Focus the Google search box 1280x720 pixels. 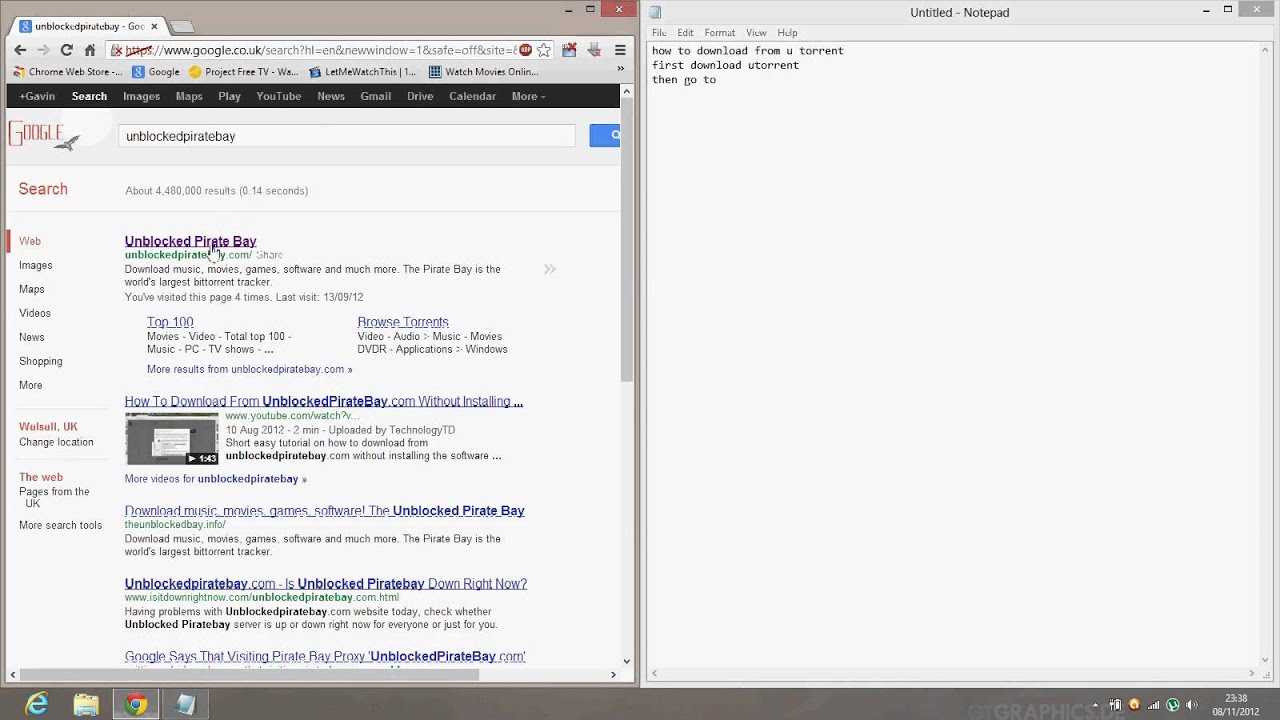[x=346, y=136]
